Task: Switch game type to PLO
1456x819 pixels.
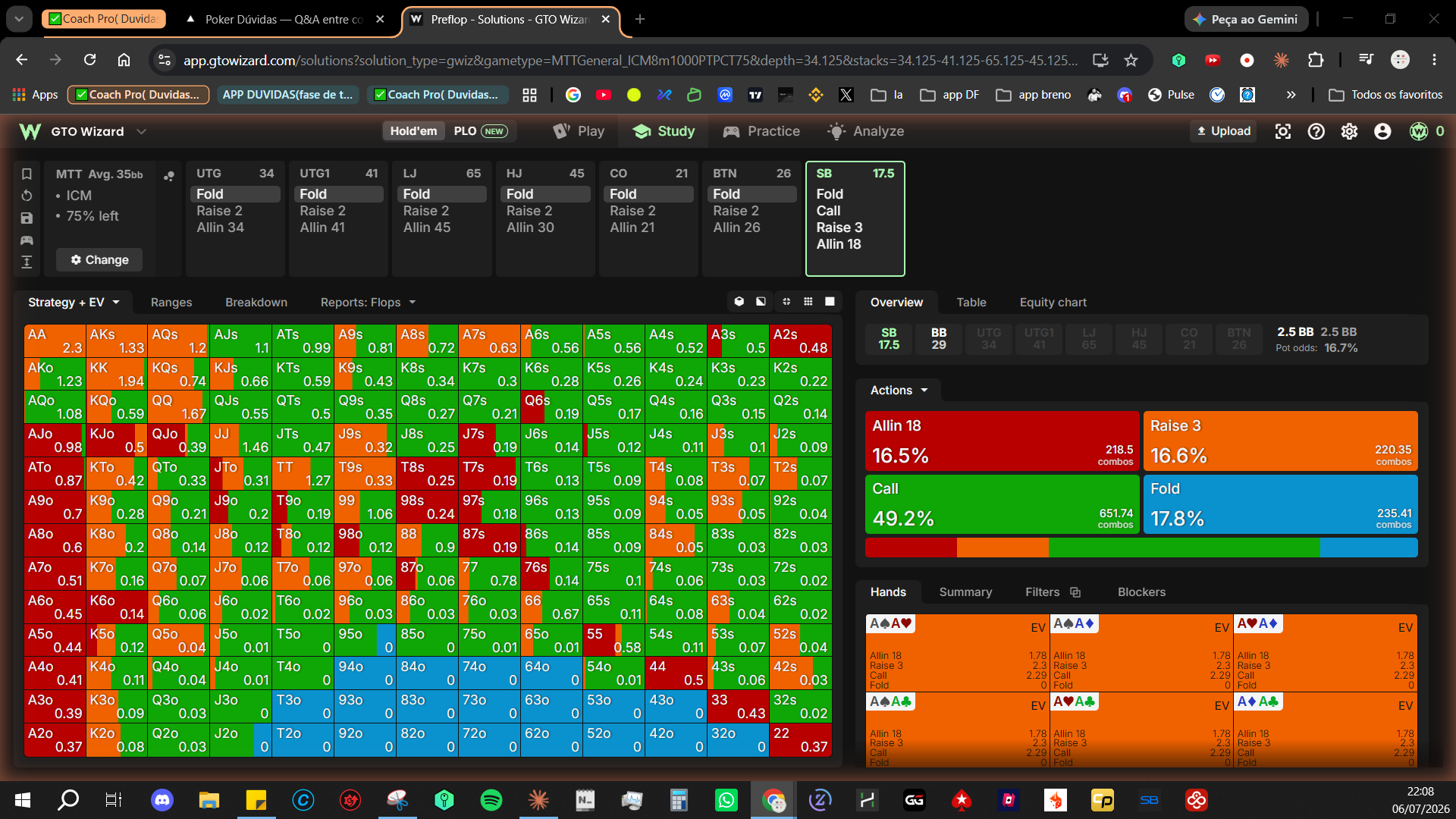Action: pyautogui.click(x=481, y=131)
